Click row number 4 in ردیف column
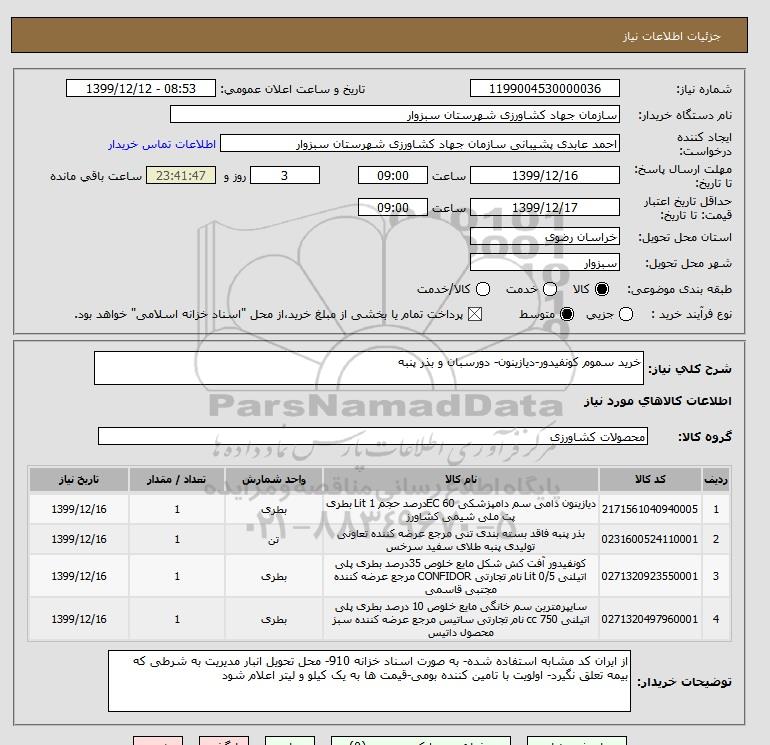Screen dimensions: 770x745 [x=716, y=619]
